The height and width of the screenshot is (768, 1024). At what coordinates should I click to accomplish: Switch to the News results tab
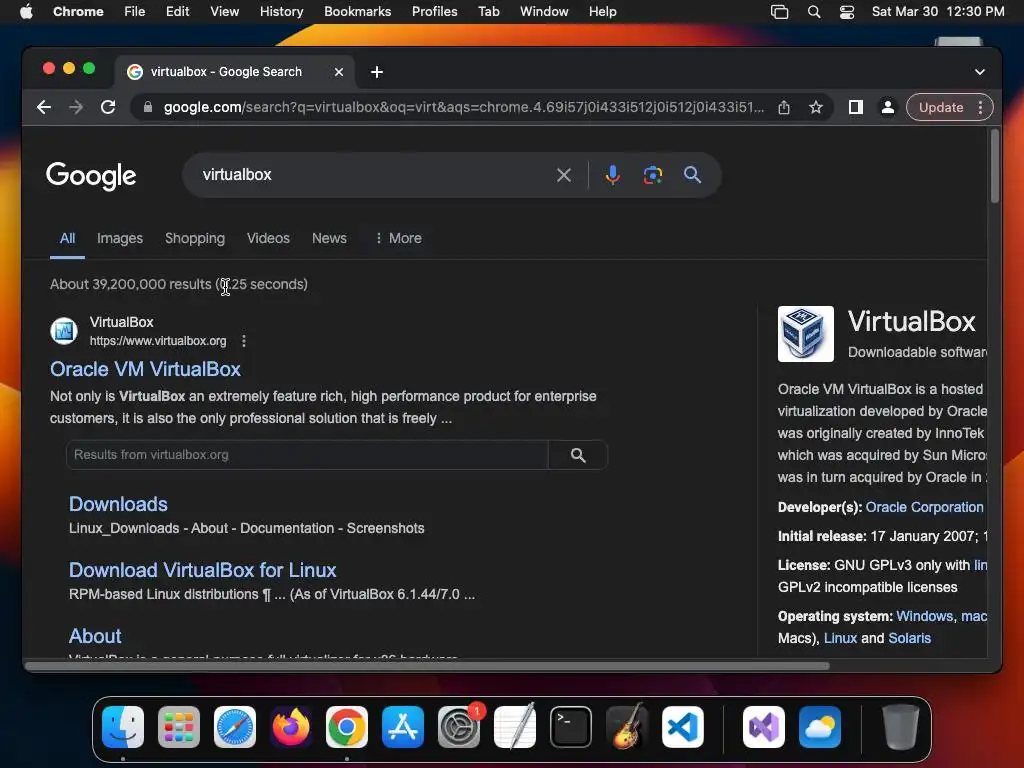[329, 238]
